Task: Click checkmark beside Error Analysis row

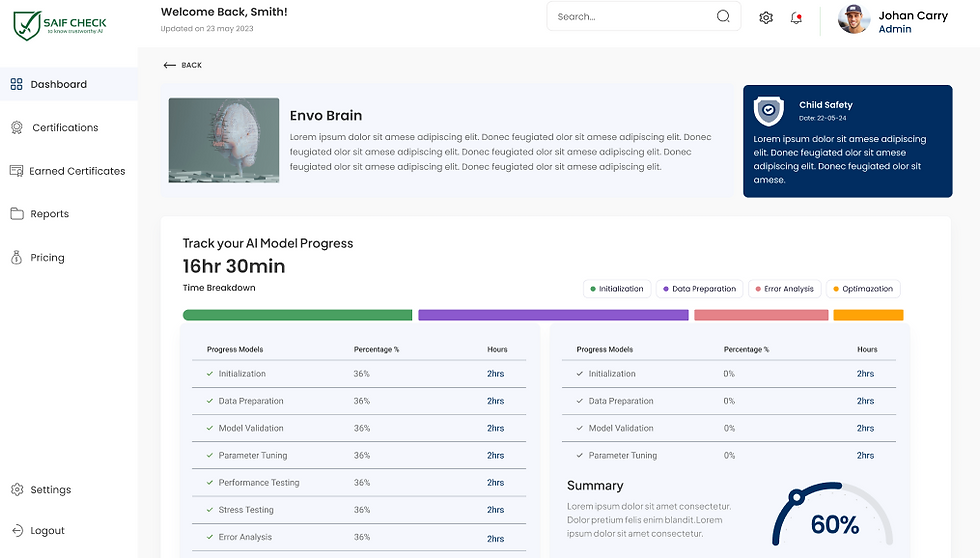Action: (210, 537)
